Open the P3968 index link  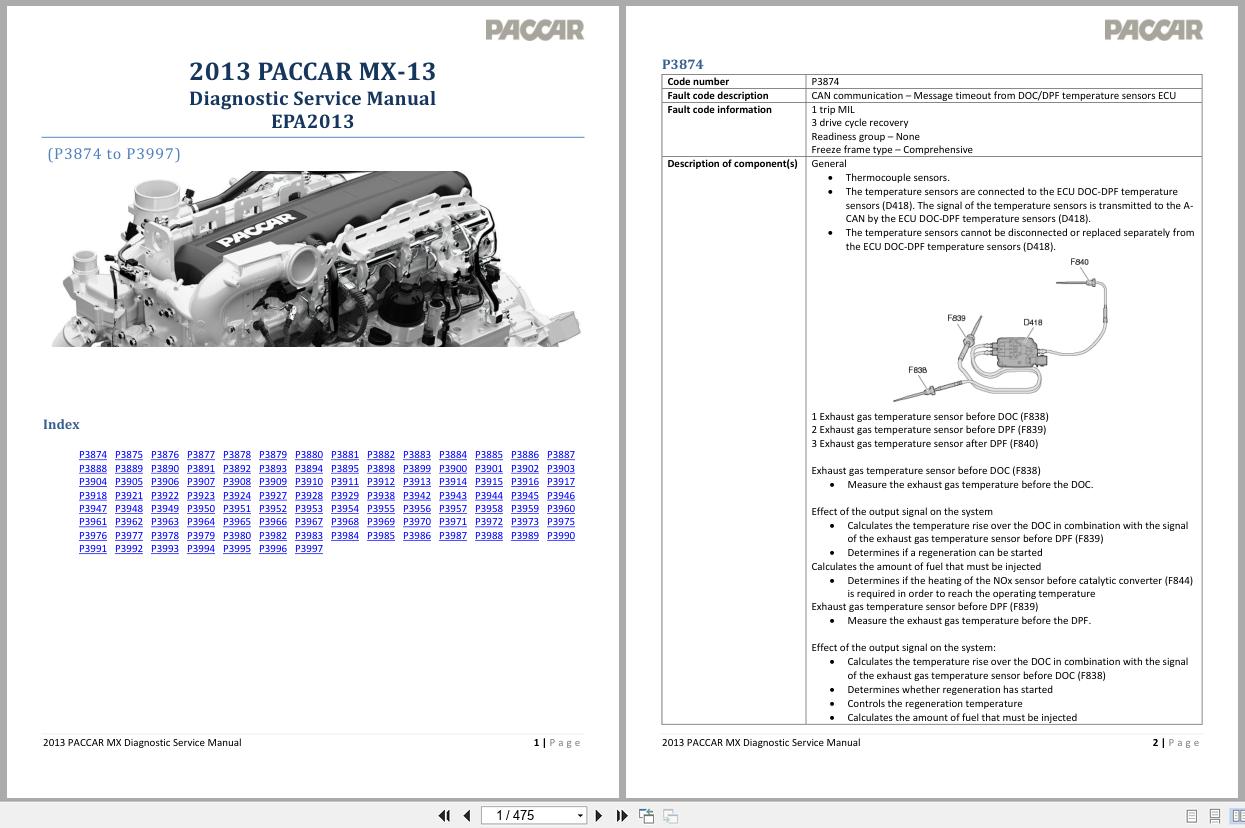345,522
